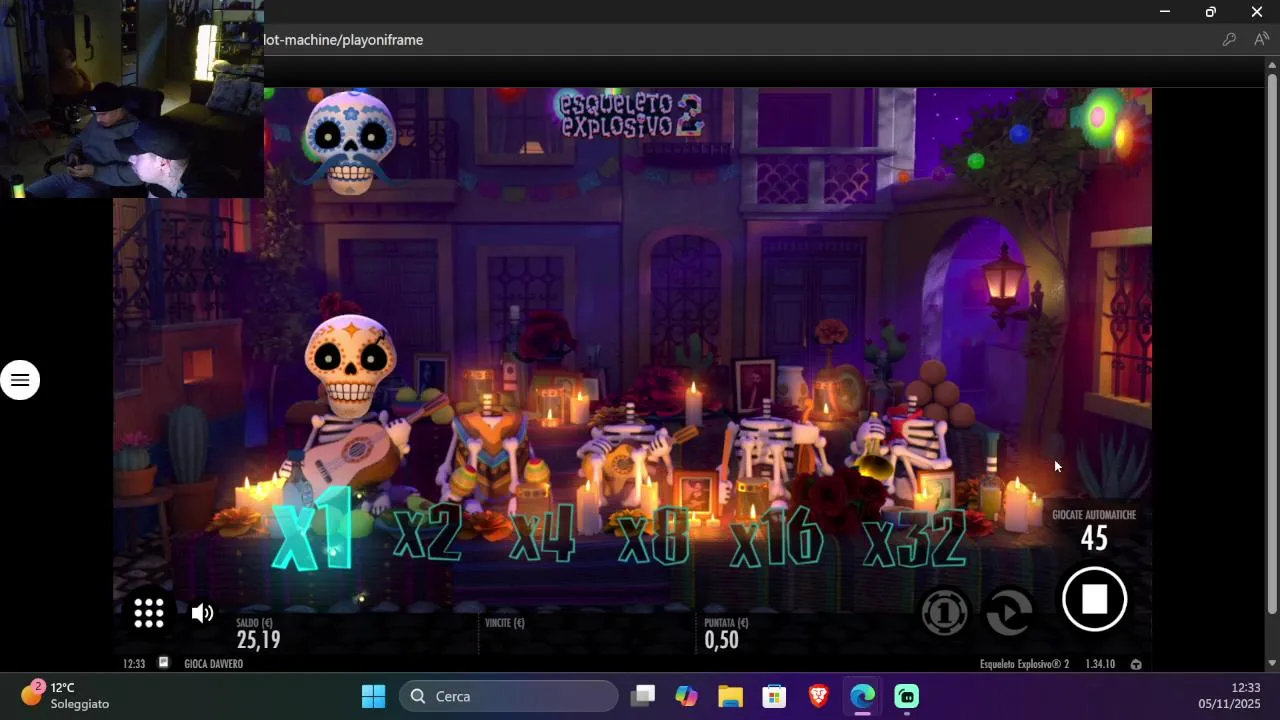Click the streamer webcam overlay

click(x=132, y=99)
